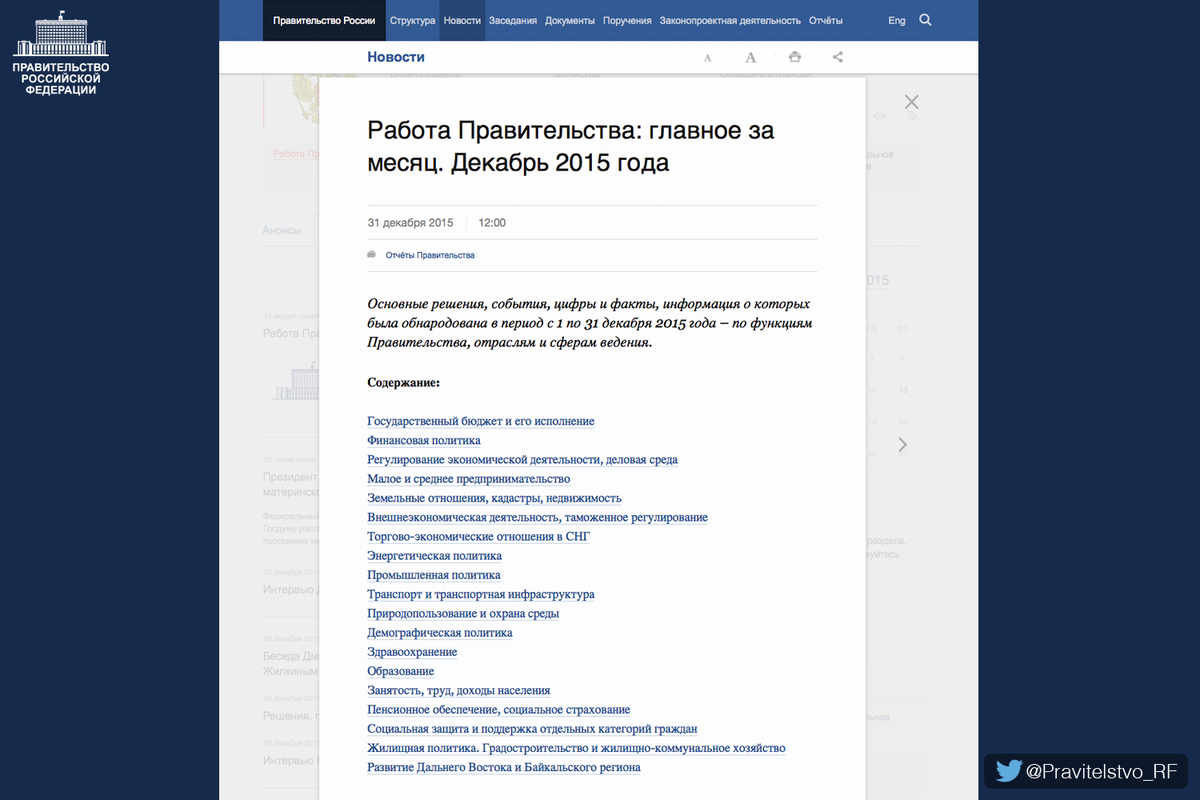Open Транспорт и транспортная инфраструктура link

pos(481,594)
